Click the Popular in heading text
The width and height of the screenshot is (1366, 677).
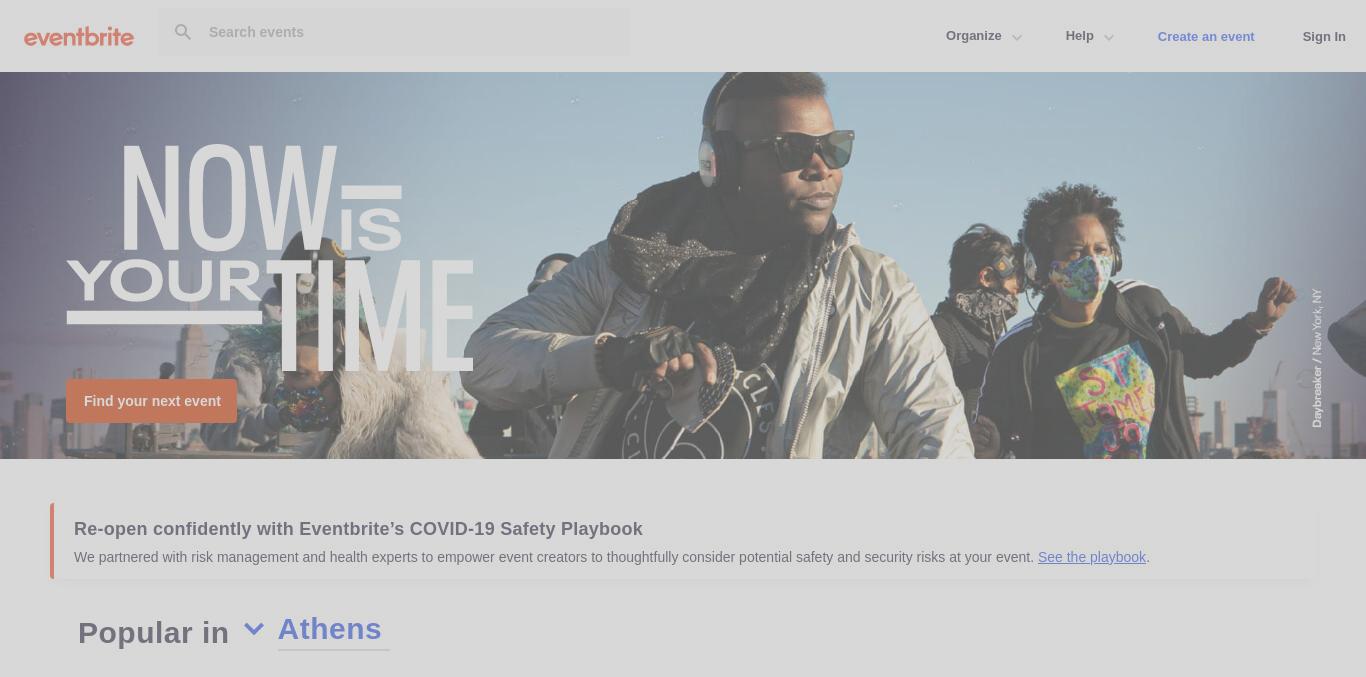[x=154, y=633]
